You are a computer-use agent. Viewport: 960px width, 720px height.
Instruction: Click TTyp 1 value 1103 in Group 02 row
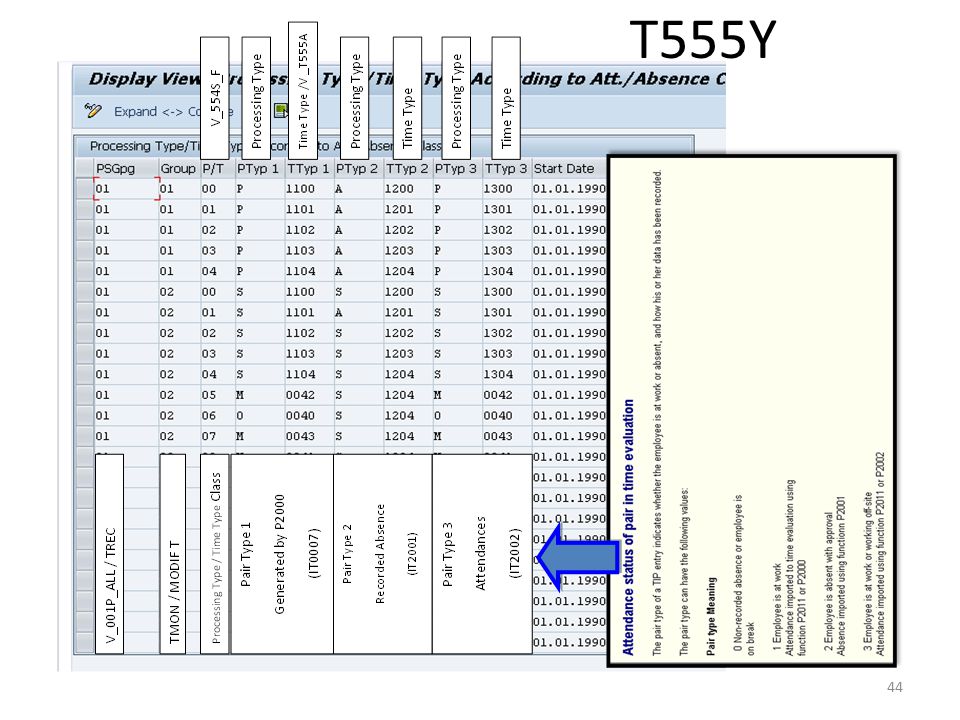[x=309, y=354]
